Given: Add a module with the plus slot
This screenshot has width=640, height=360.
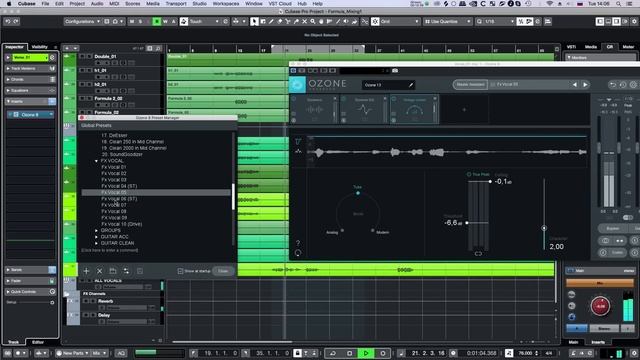Looking at the screenshot, I should [464, 109].
